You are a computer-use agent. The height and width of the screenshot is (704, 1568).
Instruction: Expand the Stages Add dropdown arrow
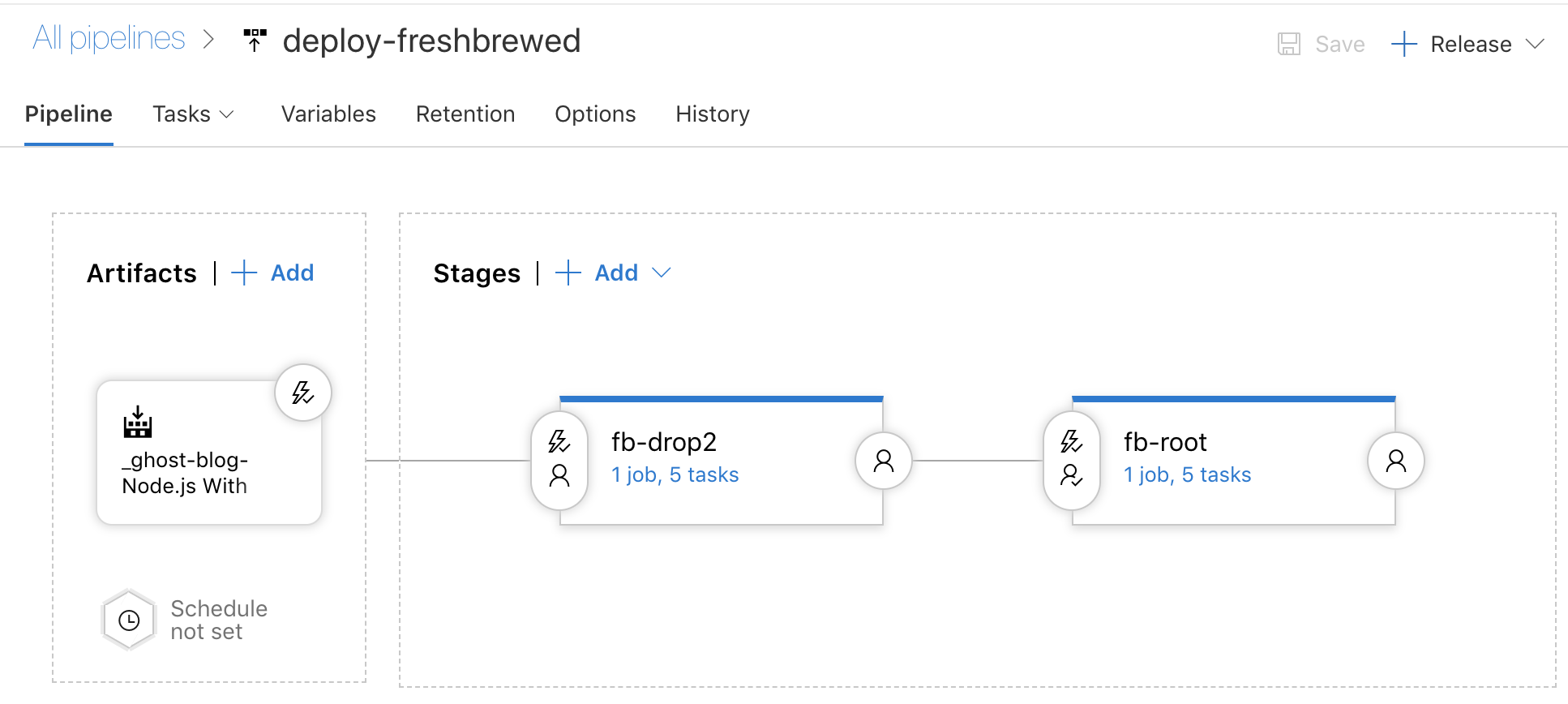662,273
